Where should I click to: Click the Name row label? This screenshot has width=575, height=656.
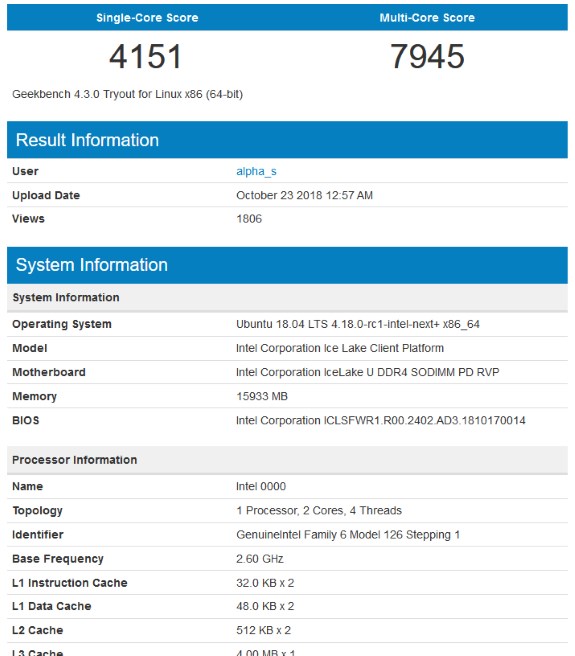click(28, 486)
